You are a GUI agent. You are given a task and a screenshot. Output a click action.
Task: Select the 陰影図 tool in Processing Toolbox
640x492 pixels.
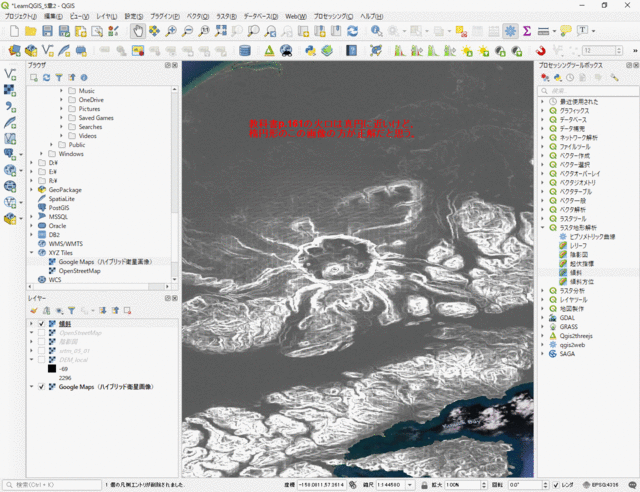pos(579,255)
